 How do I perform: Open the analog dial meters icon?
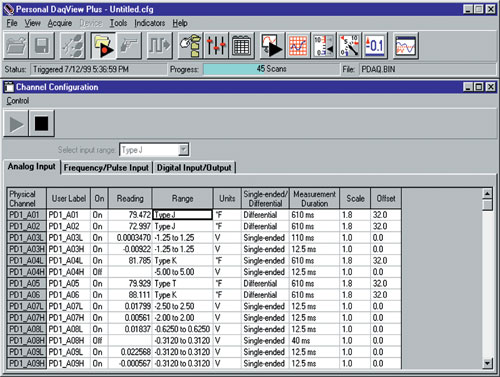pyautogui.click(x=349, y=45)
